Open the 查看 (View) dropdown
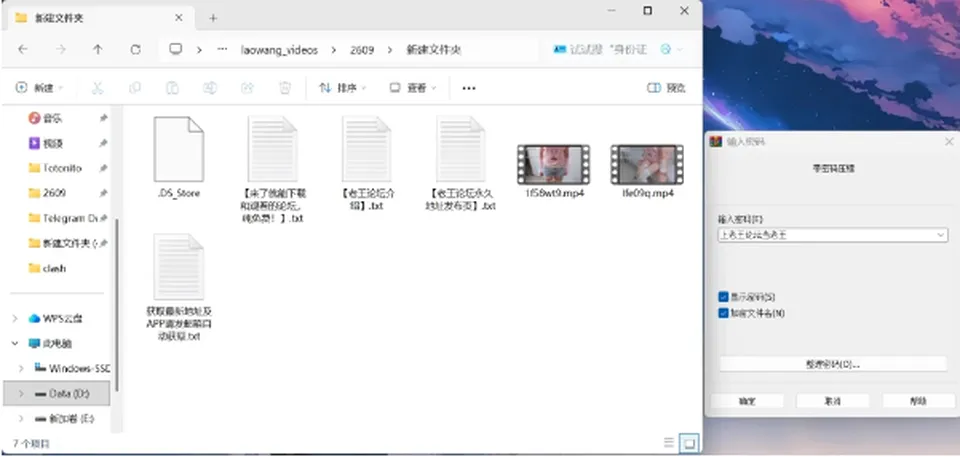Image resolution: width=960 pixels, height=457 pixels. (x=413, y=88)
